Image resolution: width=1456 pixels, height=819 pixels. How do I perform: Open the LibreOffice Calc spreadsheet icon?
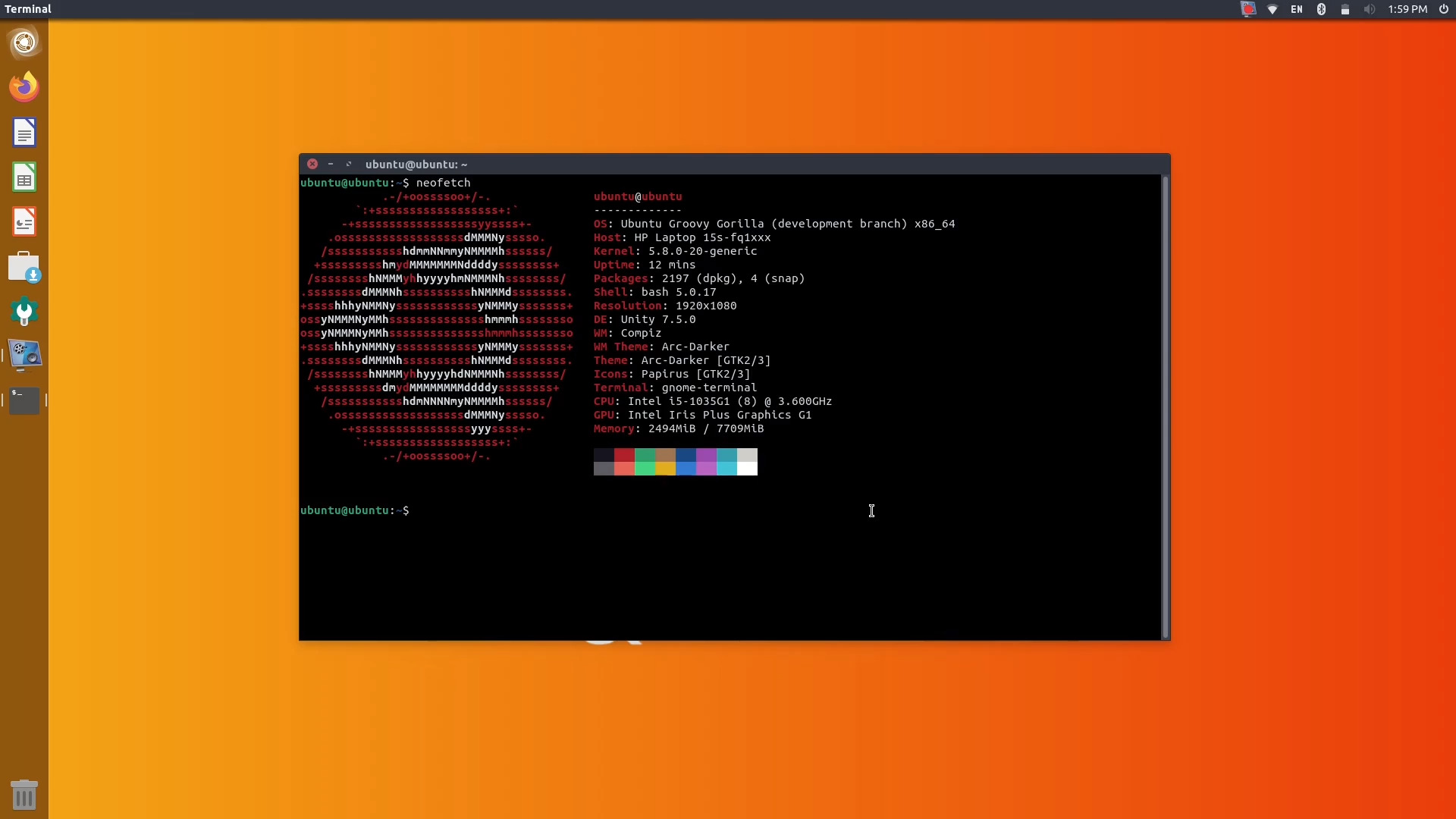tap(24, 177)
